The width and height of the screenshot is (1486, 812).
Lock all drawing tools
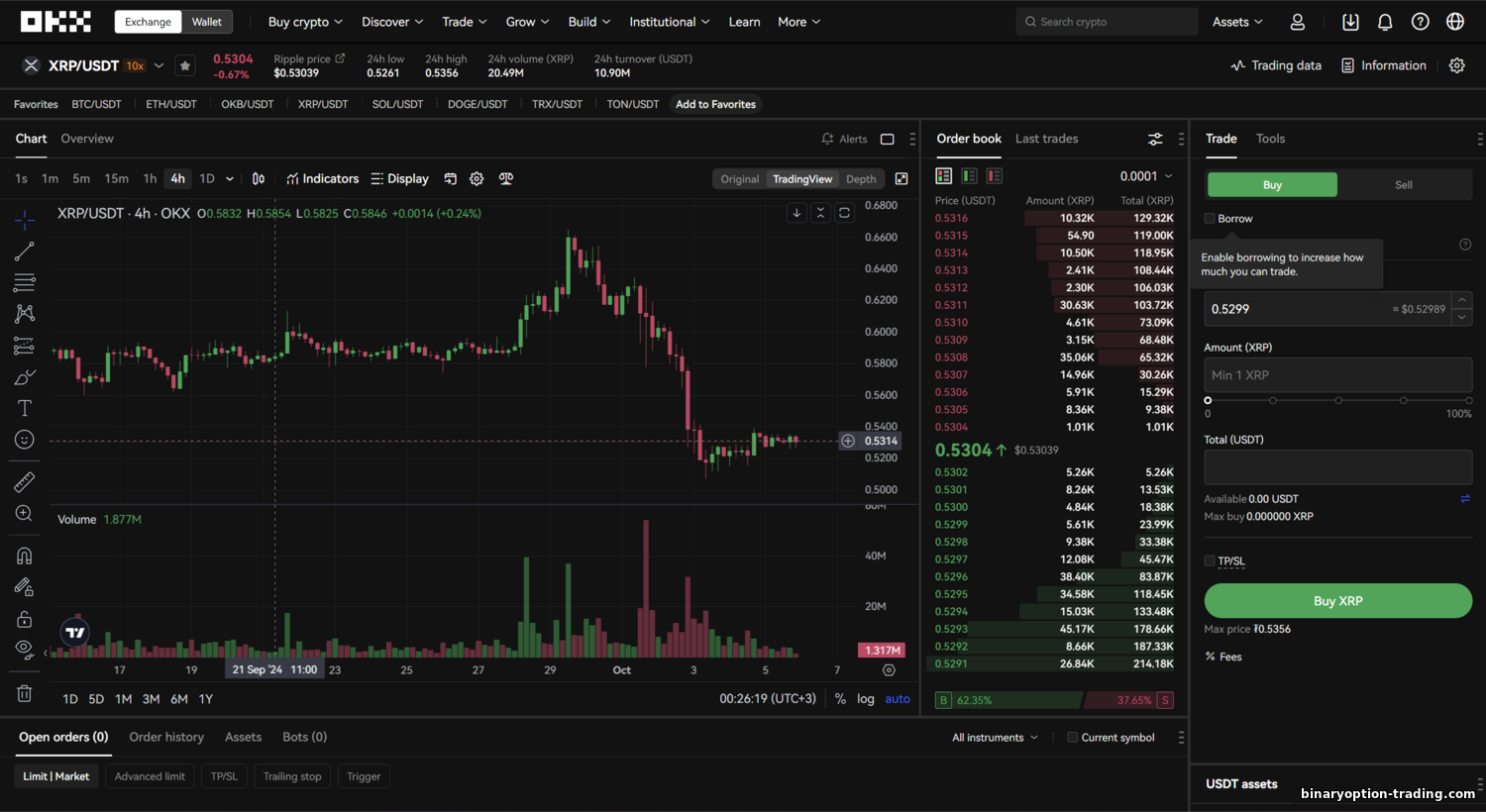click(x=25, y=619)
